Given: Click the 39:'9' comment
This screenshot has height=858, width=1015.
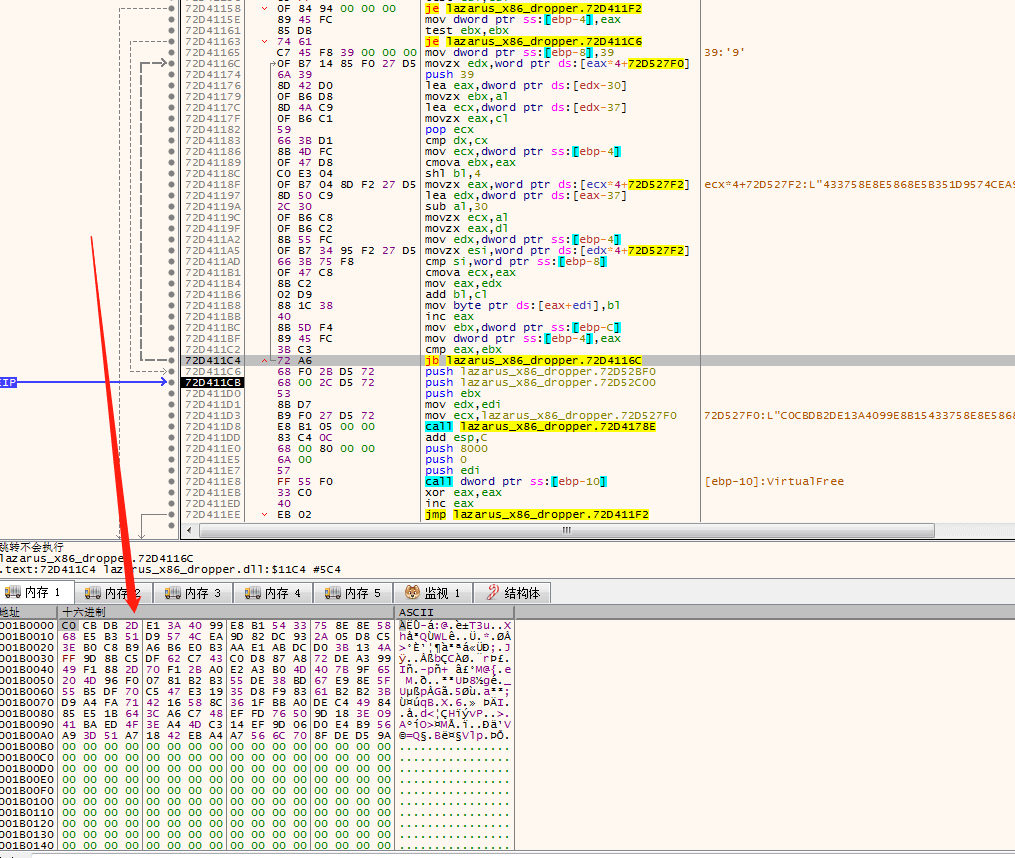Looking at the screenshot, I should click(724, 52).
